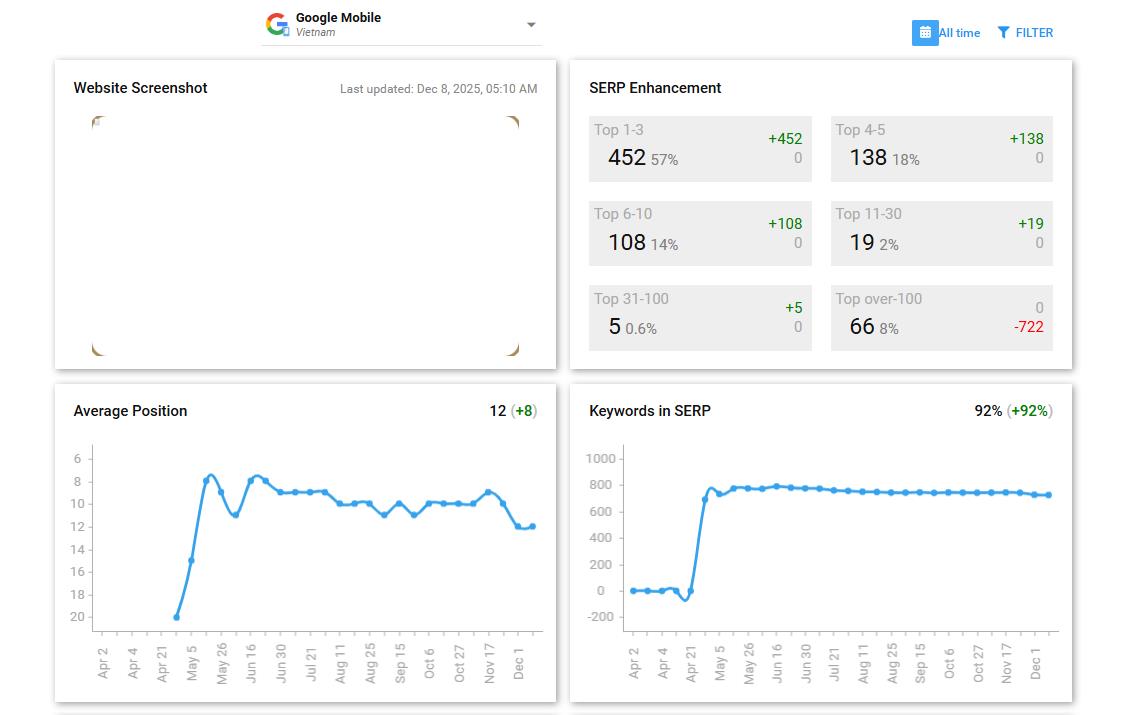Click the last data point on Keywords in SERP chart
This screenshot has height=715, width=1138.
coord(1049,495)
